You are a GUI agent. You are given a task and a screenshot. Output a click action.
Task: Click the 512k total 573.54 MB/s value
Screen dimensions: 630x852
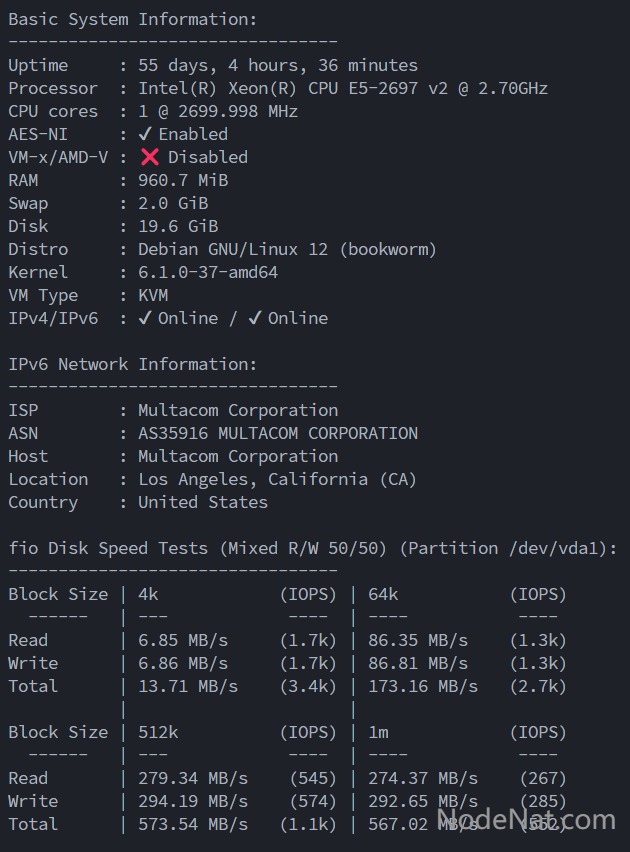(x=193, y=824)
